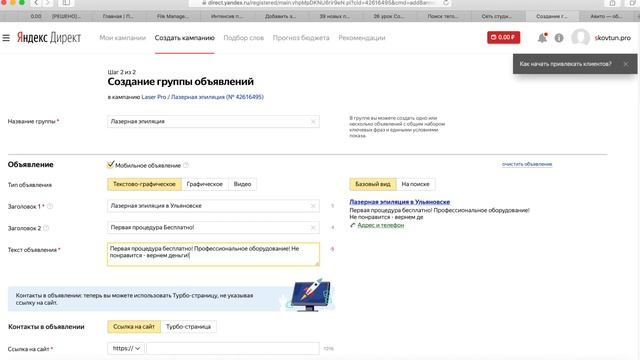The width and height of the screenshot is (640, 360).
Task: Click очистить объявление link
Action: click(x=527, y=164)
